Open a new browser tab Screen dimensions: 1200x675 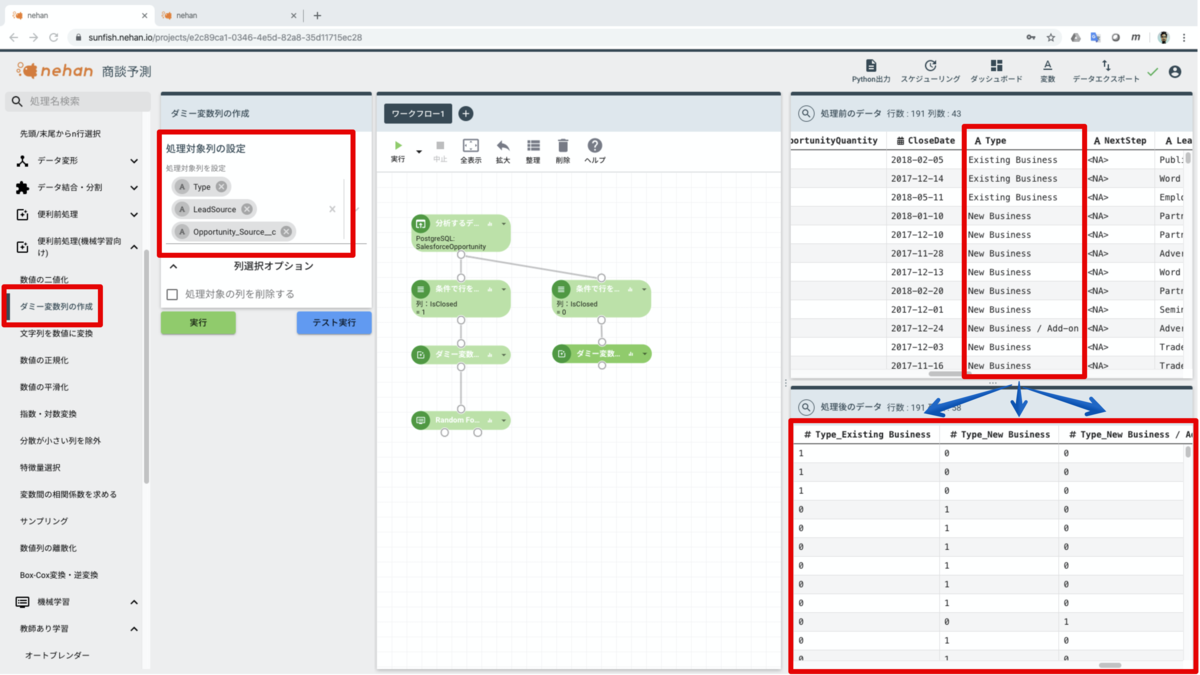(x=317, y=15)
